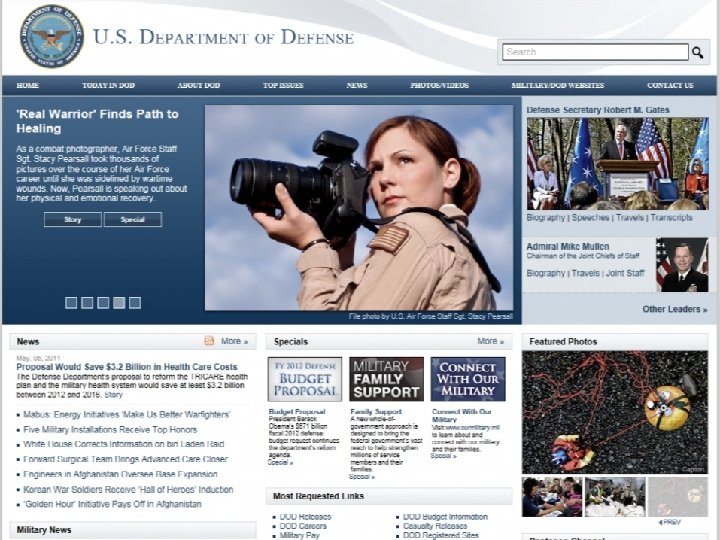Click the Military News section header
720x540 pixels.
point(133,530)
